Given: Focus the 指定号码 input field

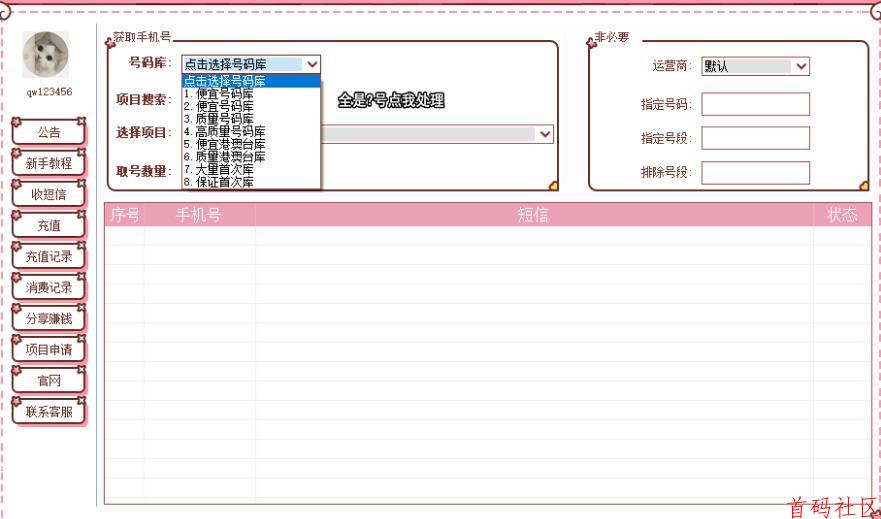Looking at the screenshot, I should pos(755,104).
